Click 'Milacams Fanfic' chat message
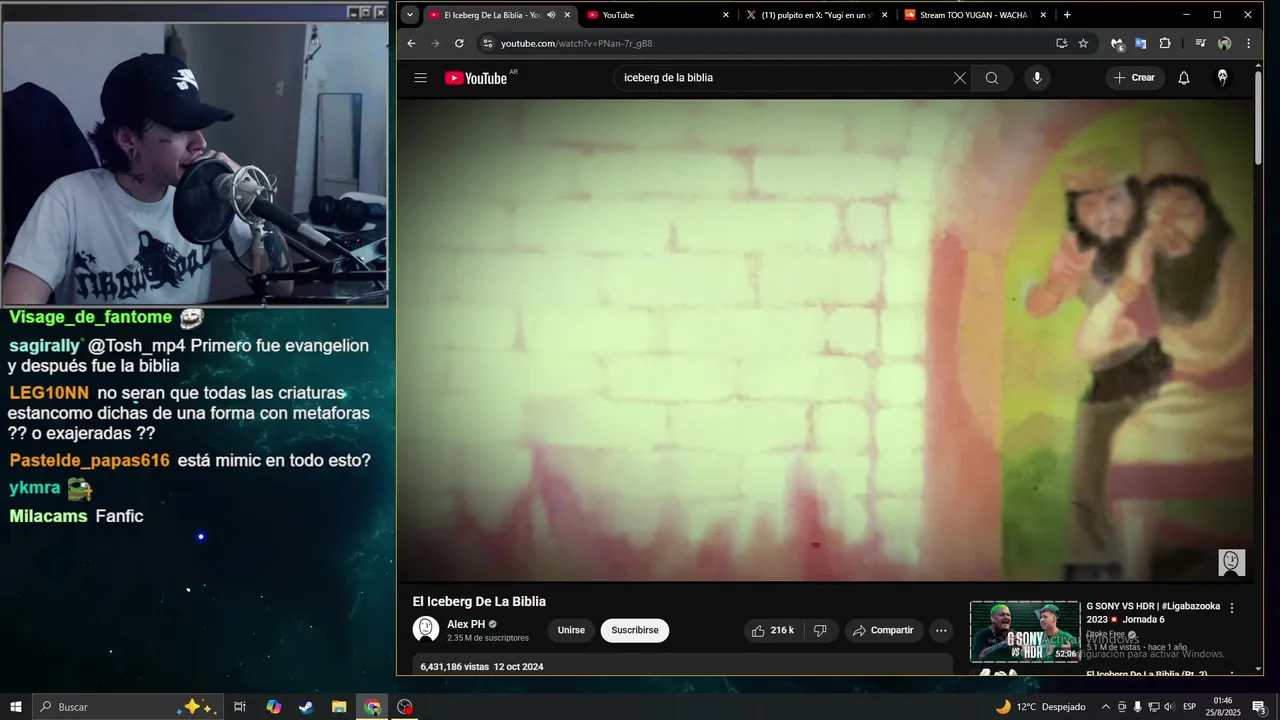1280x720 pixels. click(x=77, y=516)
